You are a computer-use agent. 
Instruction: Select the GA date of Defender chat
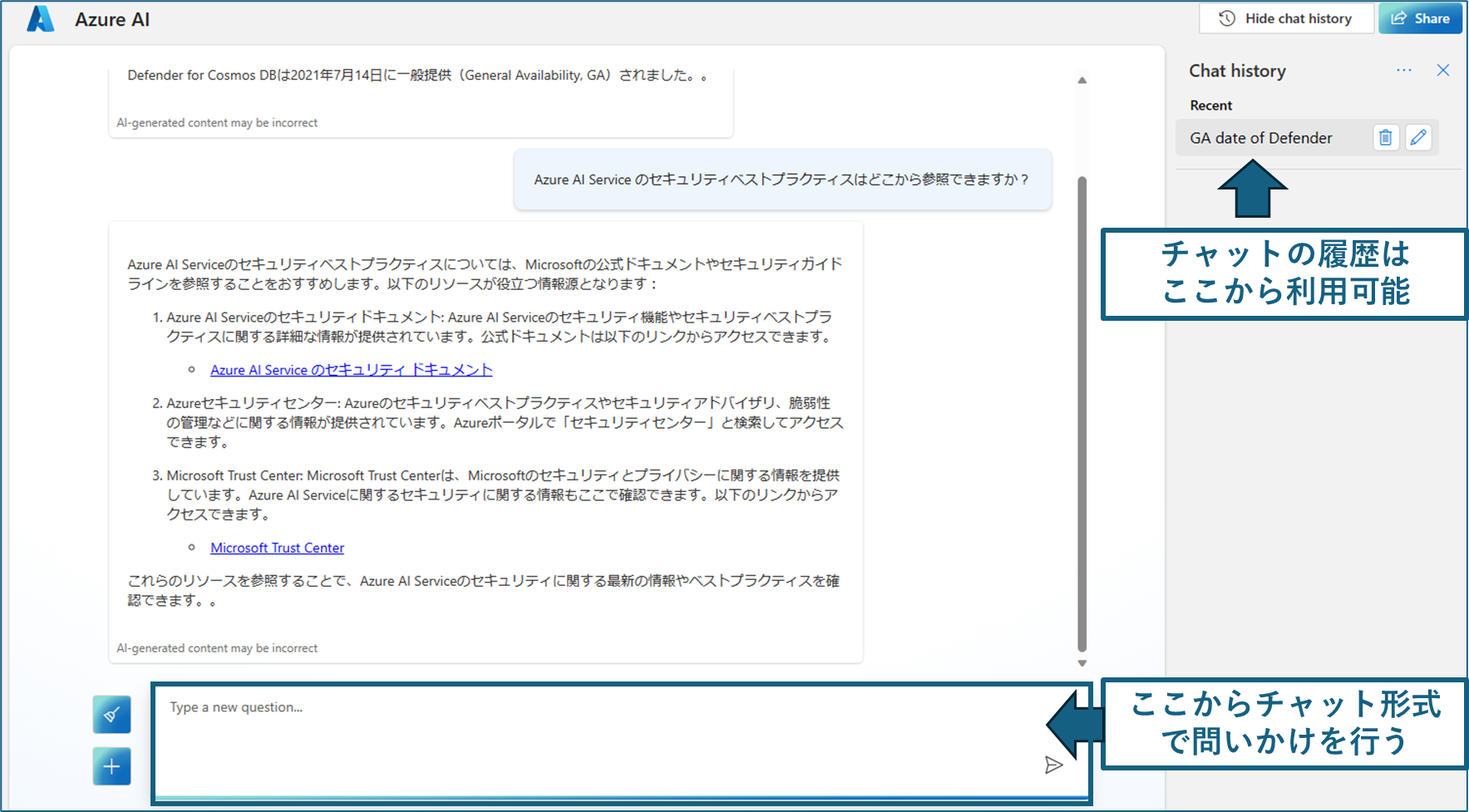tap(1260, 137)
